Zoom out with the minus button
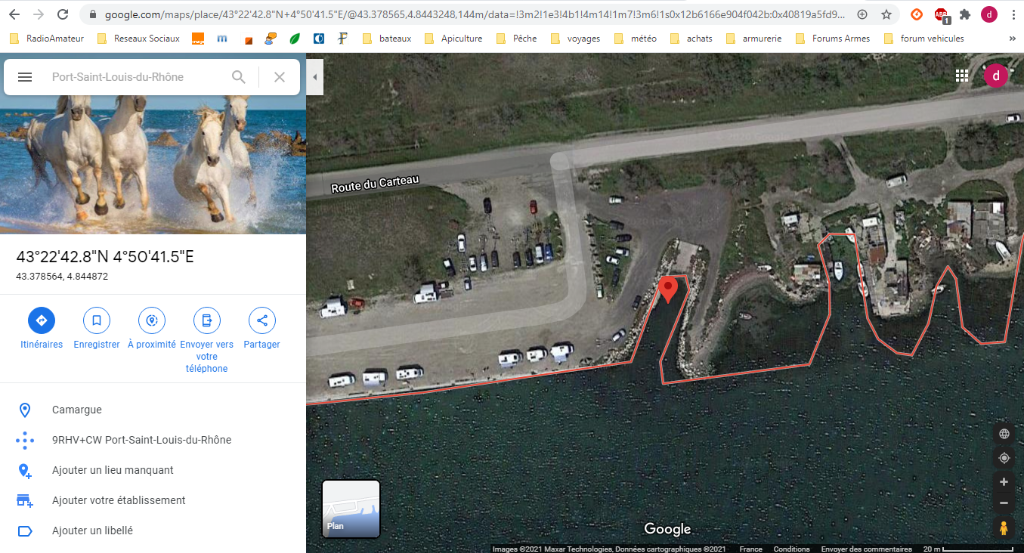Viewport: 1024px width, 553px height. pos(1004,503)
